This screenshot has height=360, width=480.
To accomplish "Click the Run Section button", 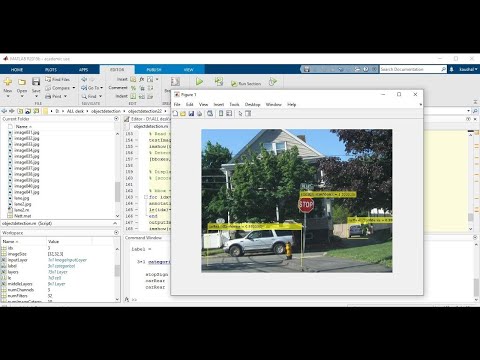I will pyautogui.click(x=246, y=84).
